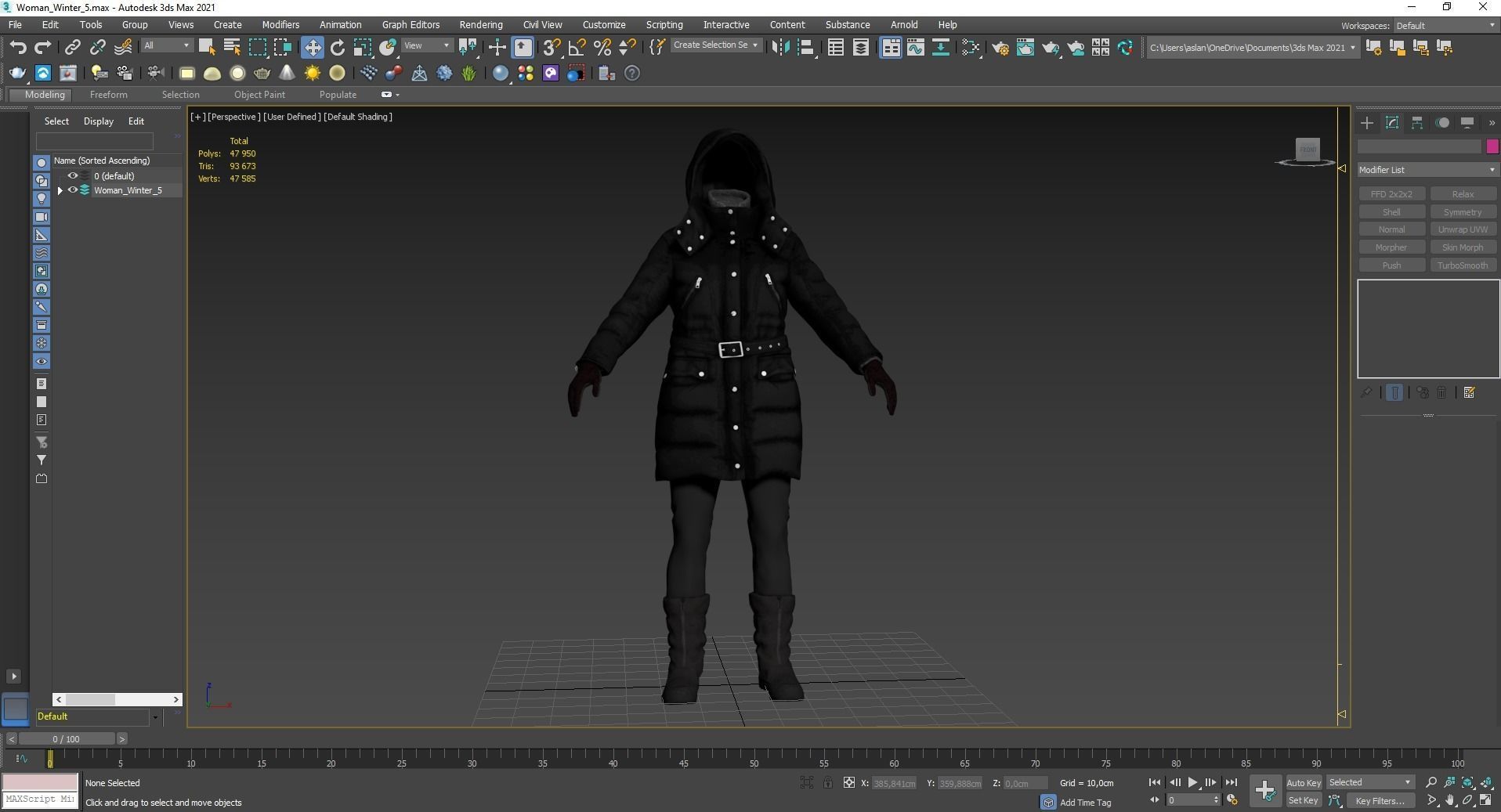Viewport: 1501px width, 812px height.
Task: Click the Align tool icon
Action: coord(806,48)
